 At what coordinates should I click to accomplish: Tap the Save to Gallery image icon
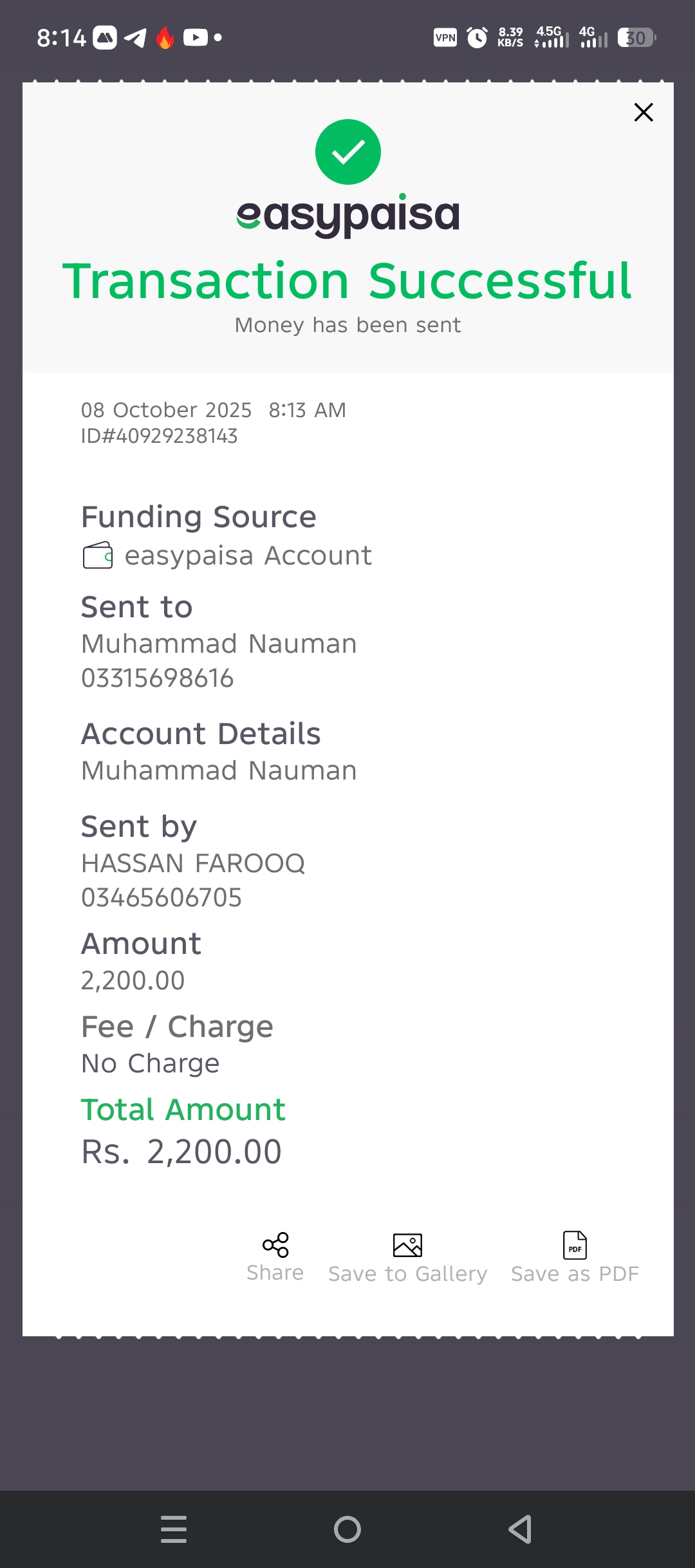pyautogui.click(x=407, y=1245)
